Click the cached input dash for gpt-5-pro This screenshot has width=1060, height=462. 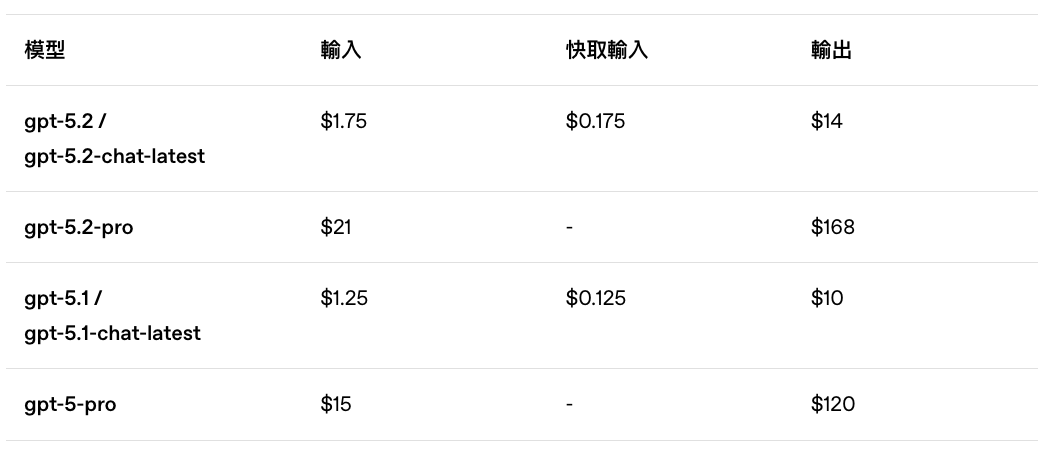[x=569, y=404]
